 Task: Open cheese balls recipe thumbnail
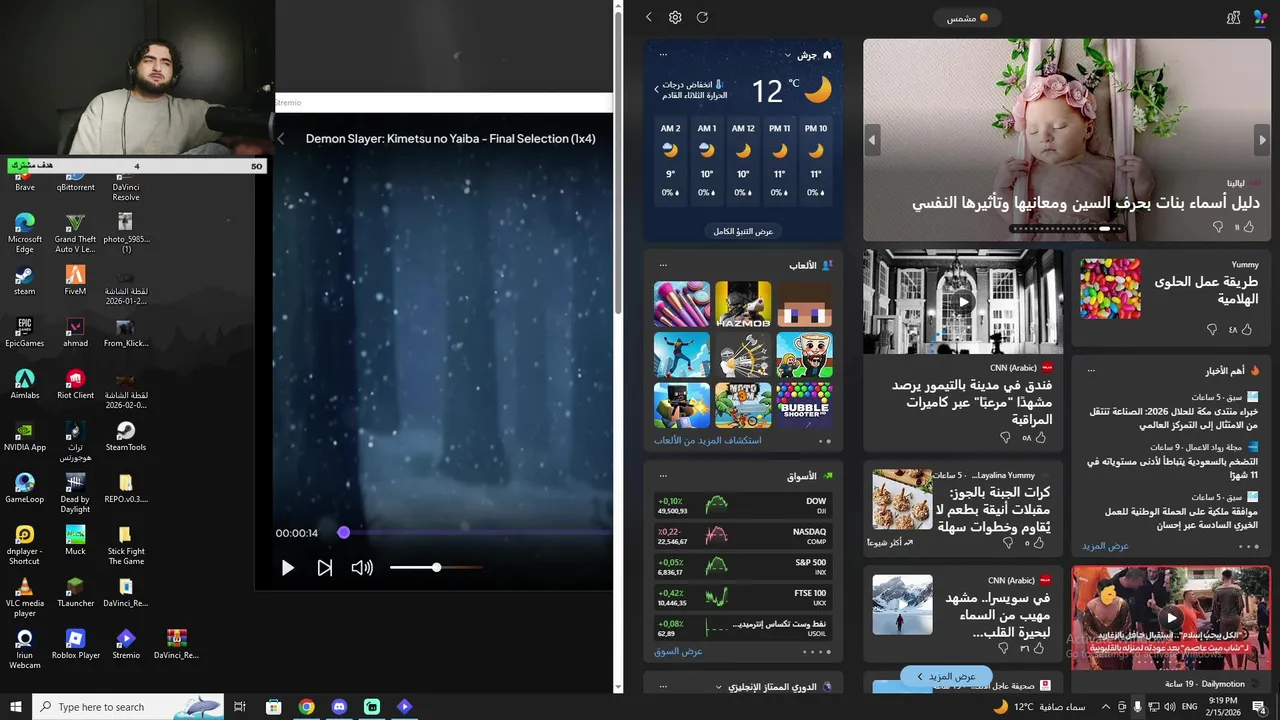coord(902,499)
